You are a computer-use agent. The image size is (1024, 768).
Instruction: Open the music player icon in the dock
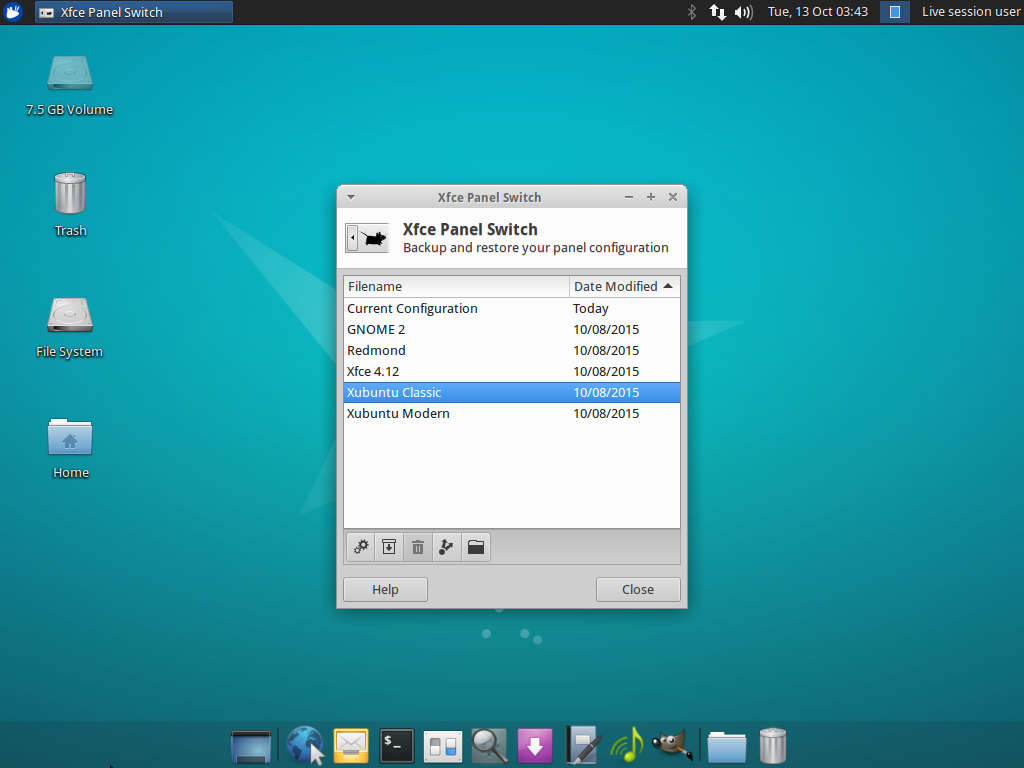pyautogui.click(x=627, y=745)
